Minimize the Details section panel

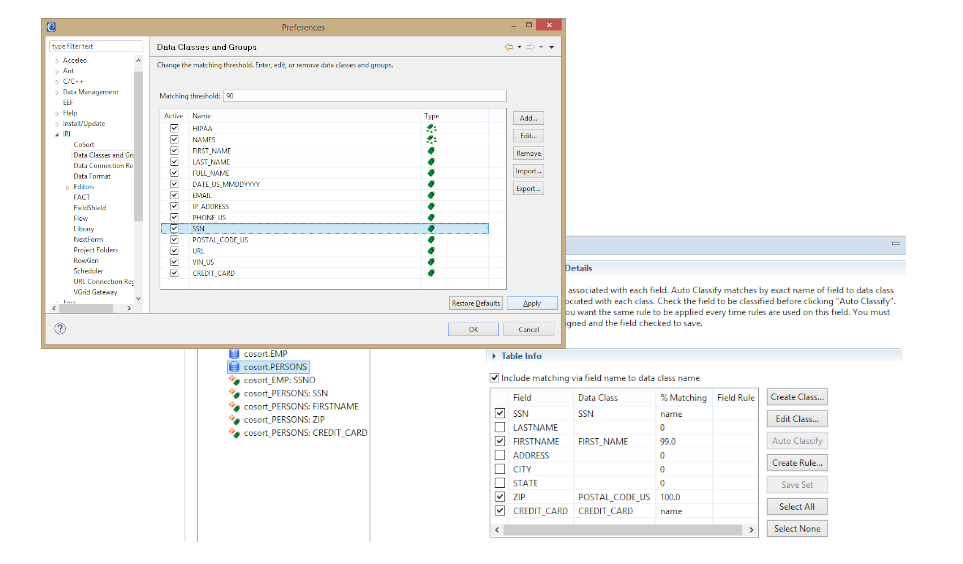[x=895, y=244]
